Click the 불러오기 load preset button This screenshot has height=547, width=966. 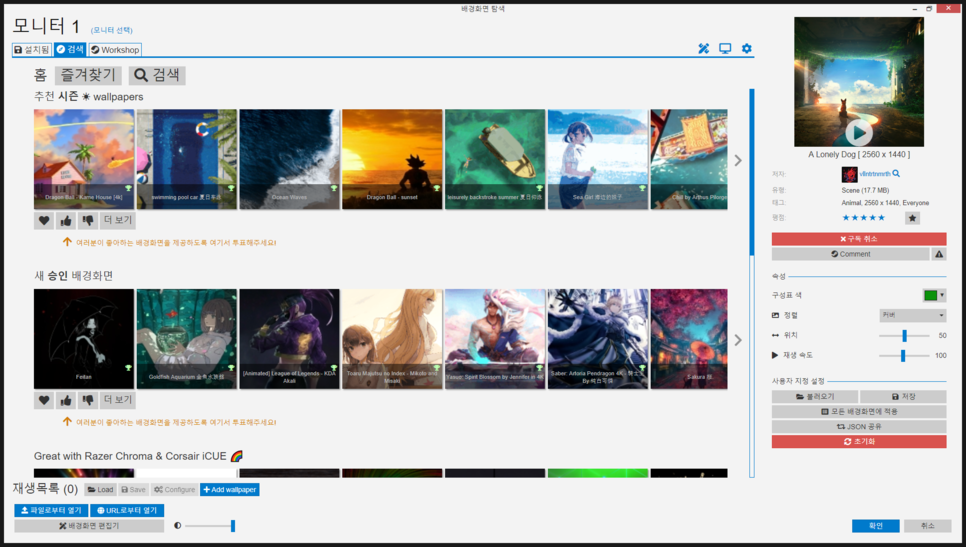click(815, 397)
